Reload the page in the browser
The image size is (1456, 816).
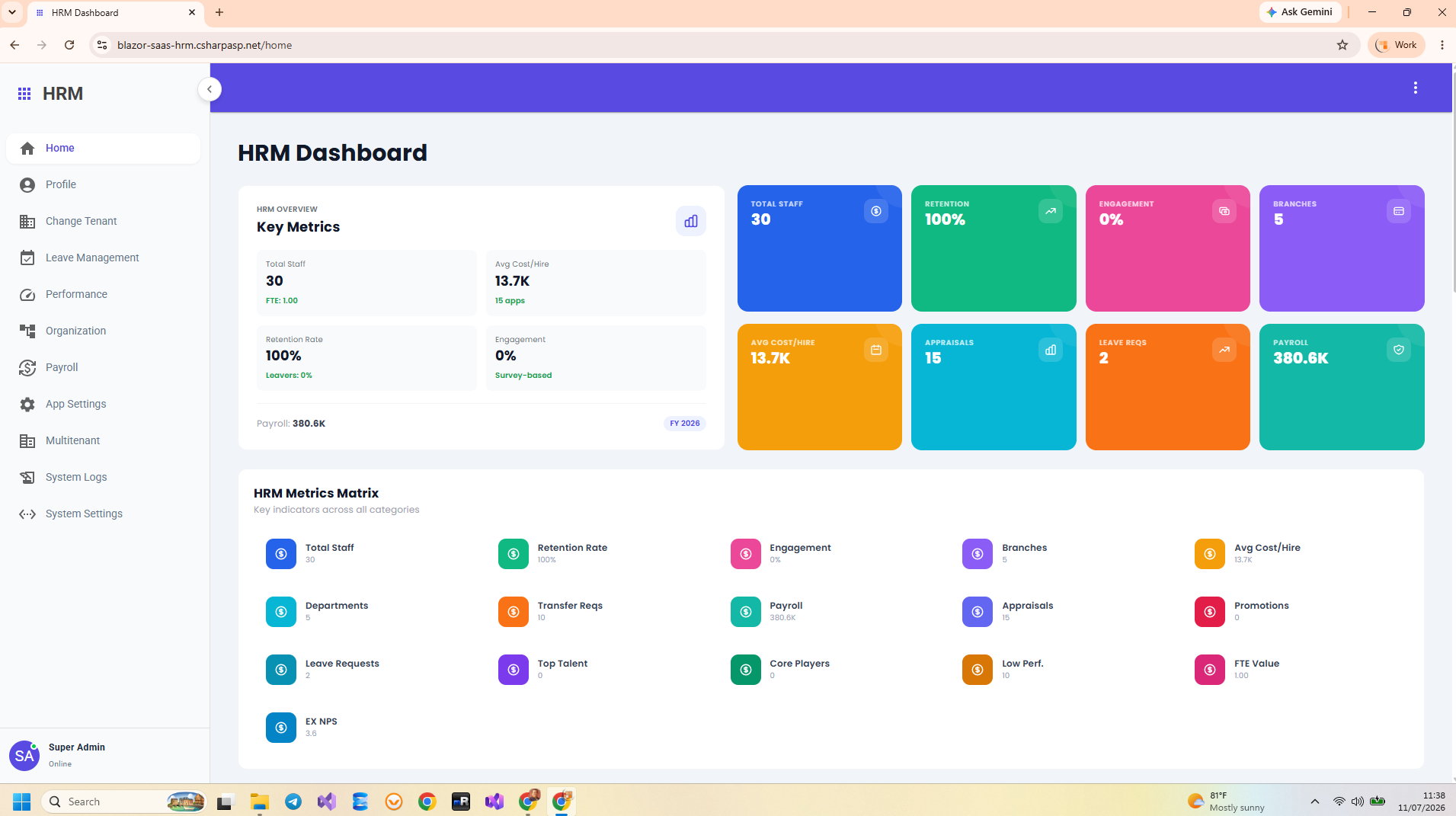pos(69,45)
